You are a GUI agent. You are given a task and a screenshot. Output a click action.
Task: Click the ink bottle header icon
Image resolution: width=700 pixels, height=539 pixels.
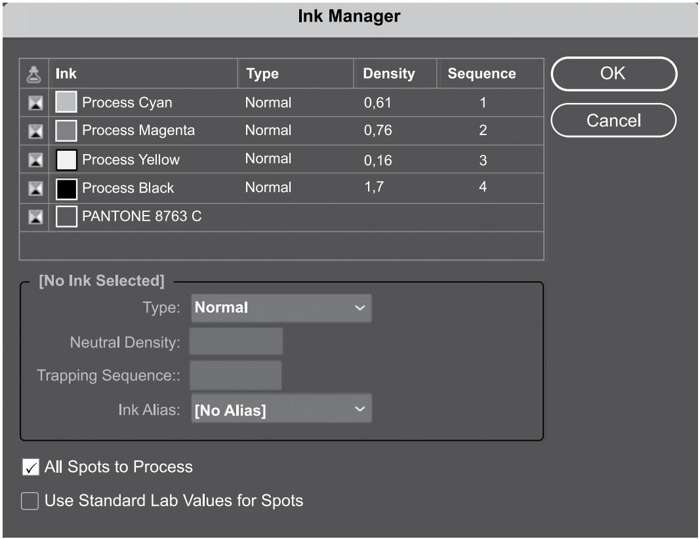(x=35, y=73)
